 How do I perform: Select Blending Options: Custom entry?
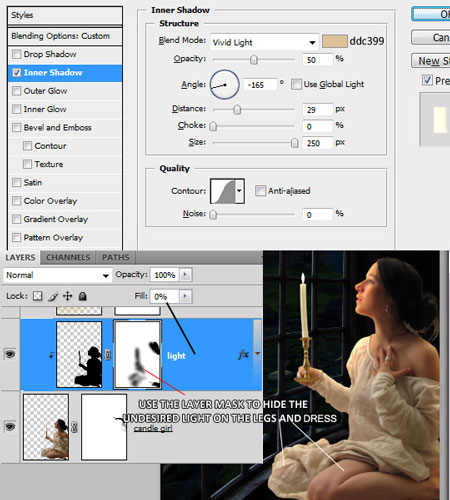point(65,36)
